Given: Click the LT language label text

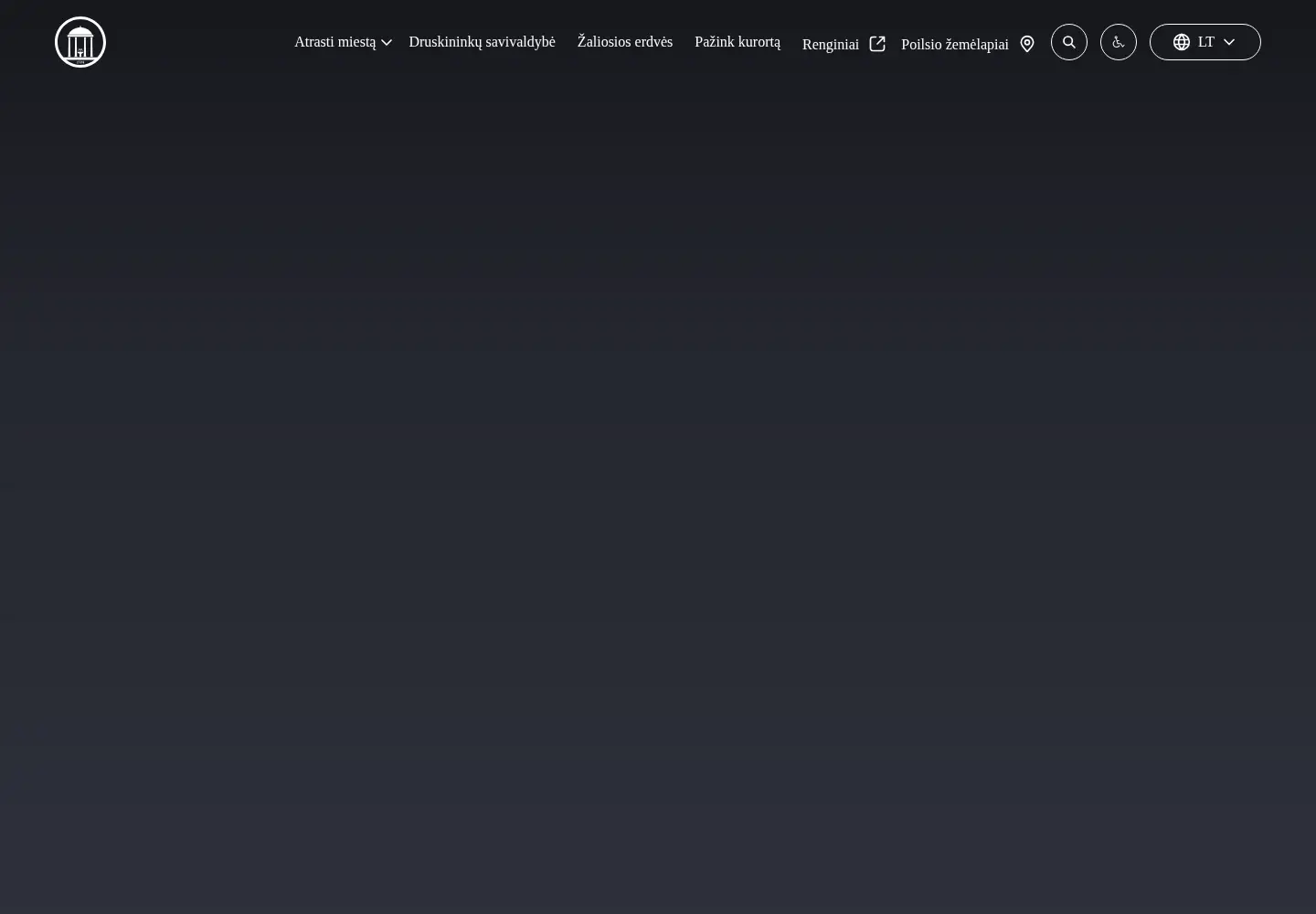Looking at the screenshot, I should [1206, 42].
